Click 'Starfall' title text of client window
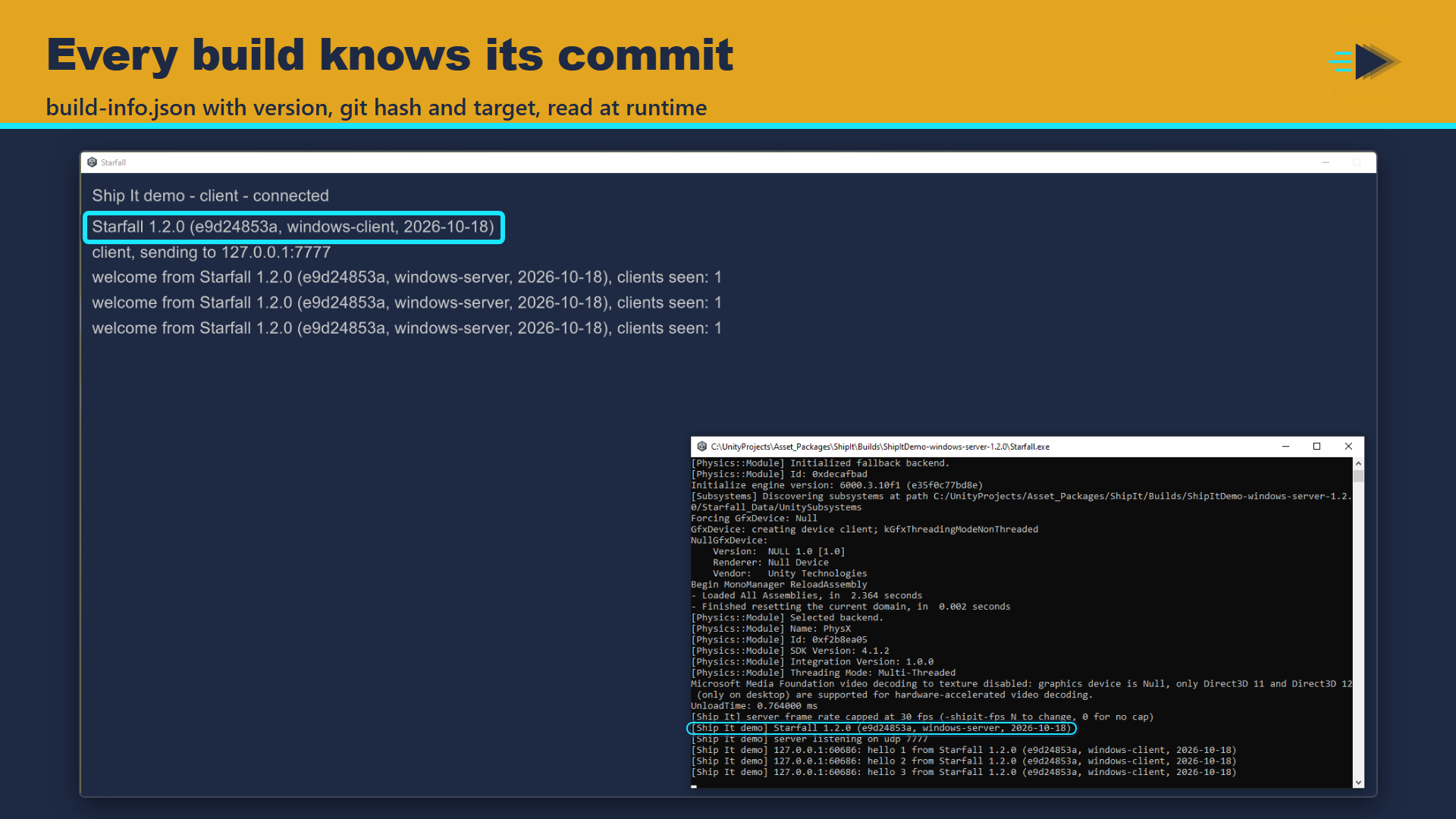Viewport: 1456px width, 819px height. (x=113, y=162)
